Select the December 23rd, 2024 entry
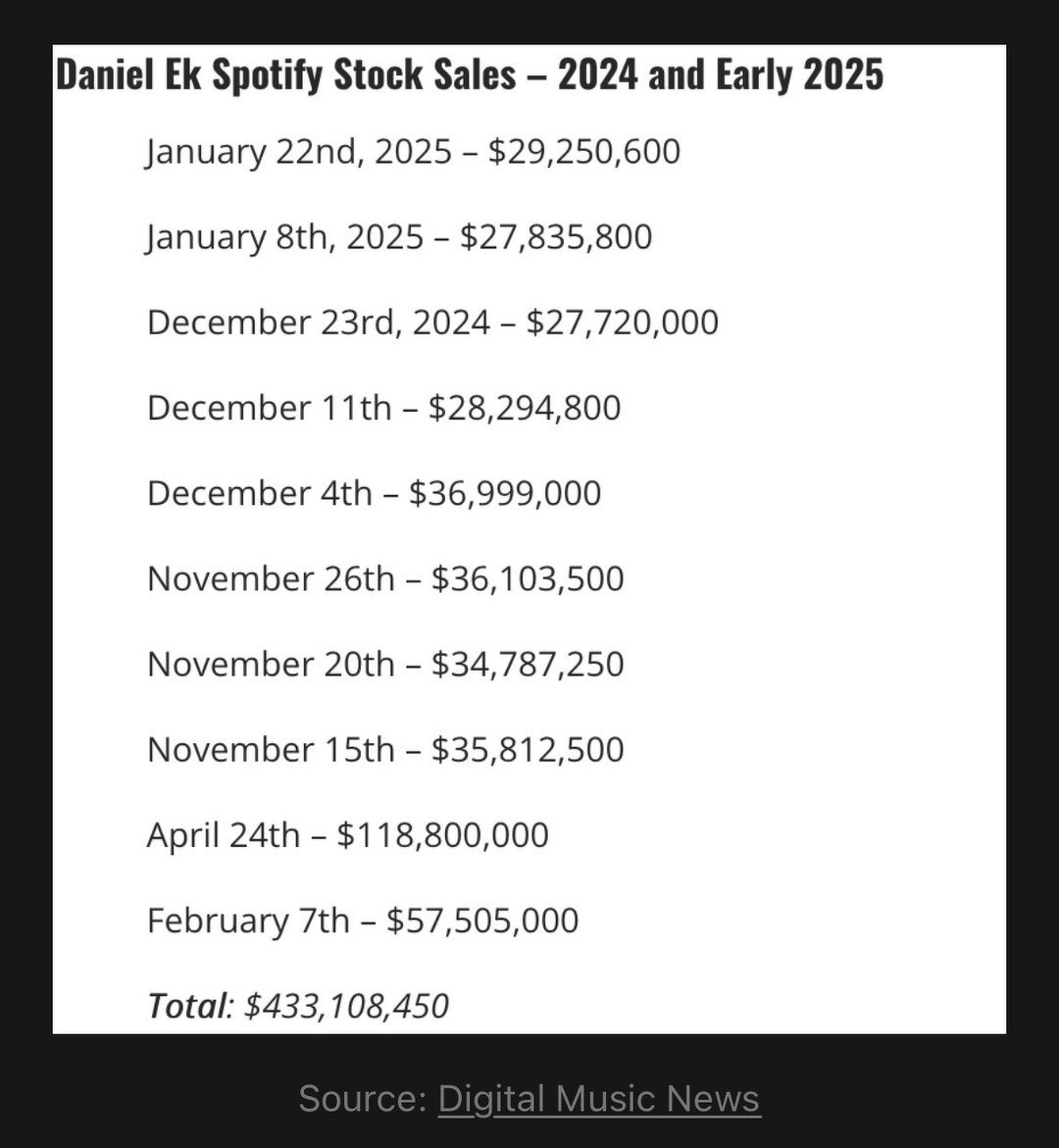This screenshot has height=1148, width=1059. click(x=431, y=323)
